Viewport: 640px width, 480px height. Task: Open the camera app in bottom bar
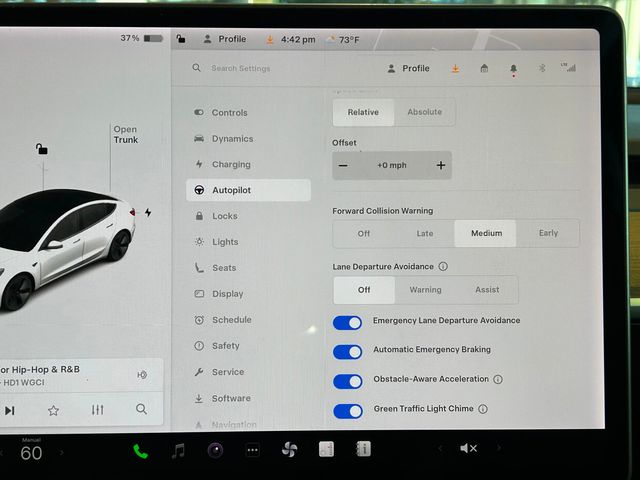[x=216, y=451]
